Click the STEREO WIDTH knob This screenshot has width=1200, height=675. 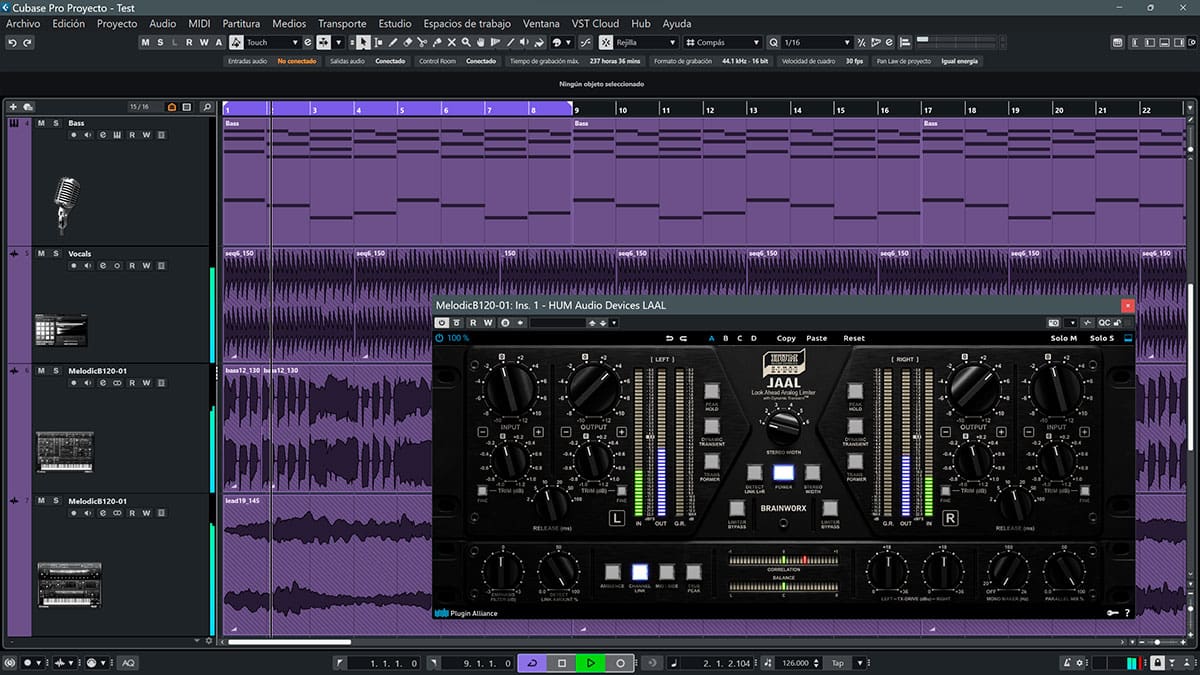[784, 427]
